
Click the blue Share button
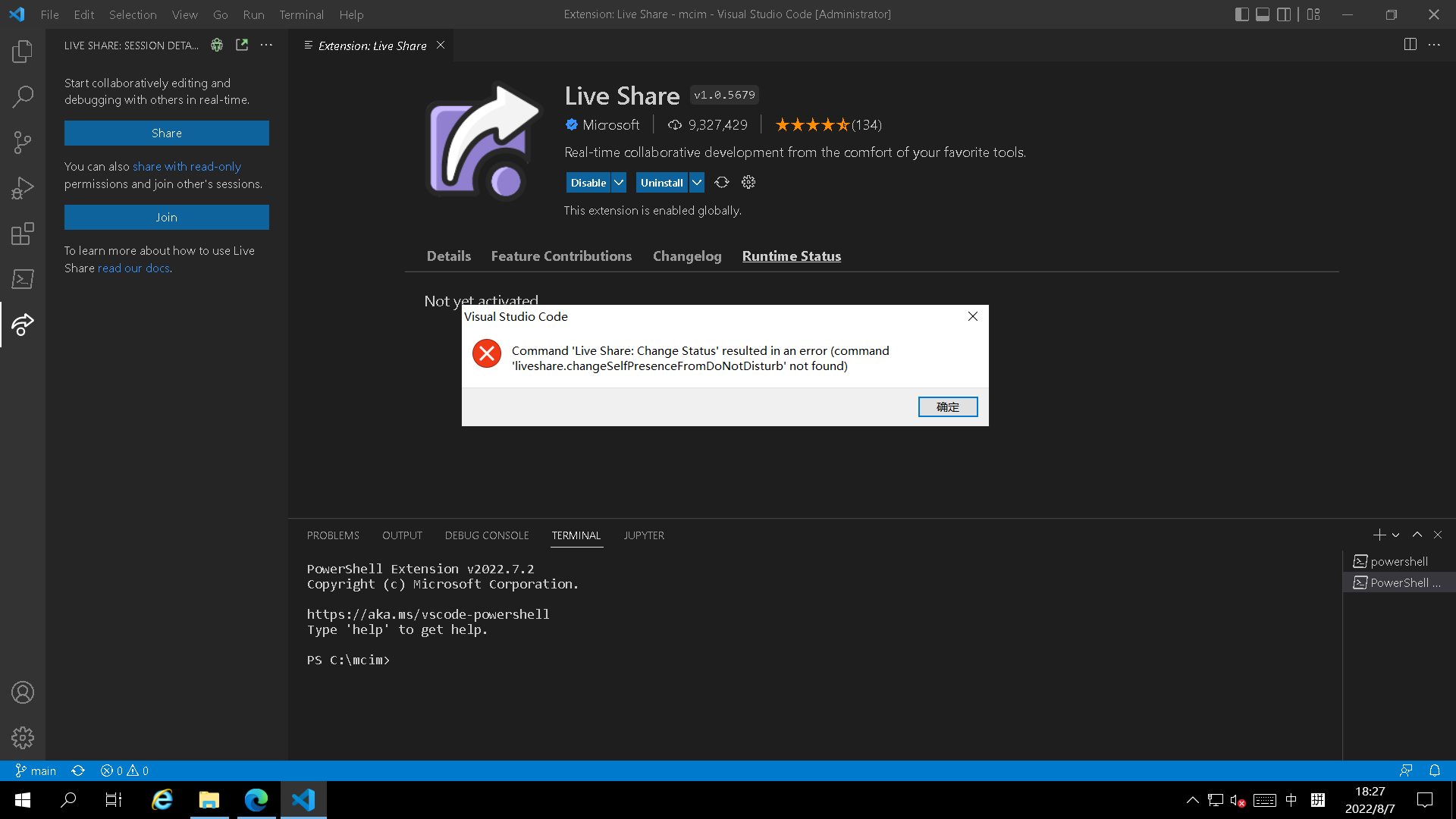pyautogui.click(x=166, y=133)
